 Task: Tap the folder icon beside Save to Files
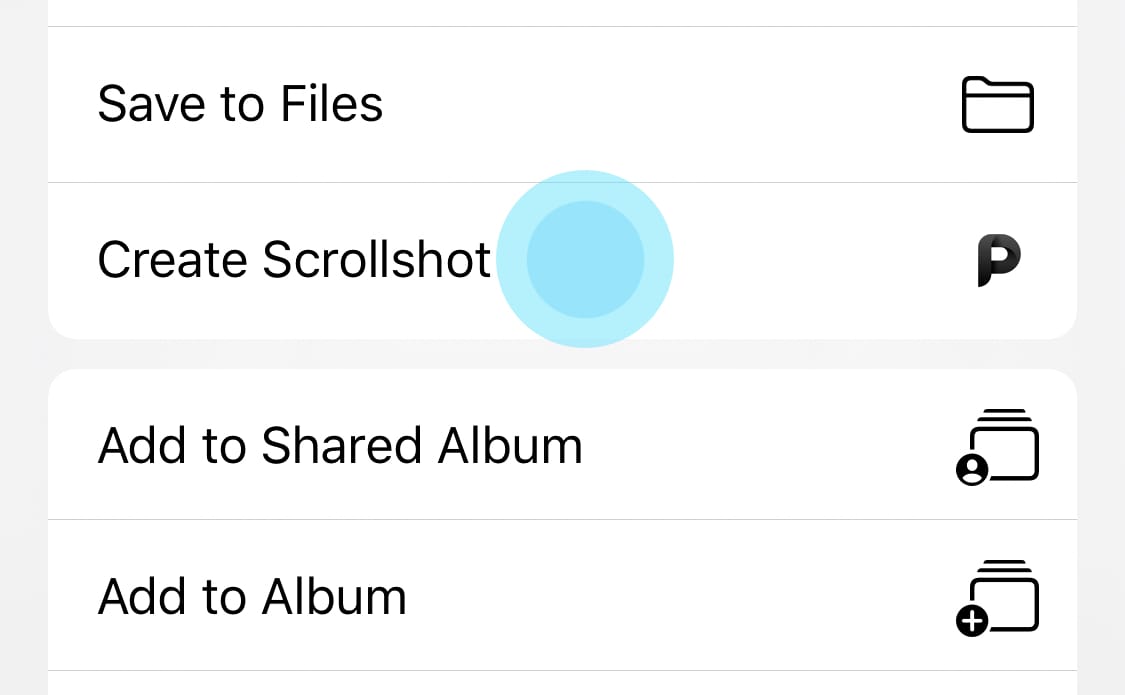pos(997,105)
